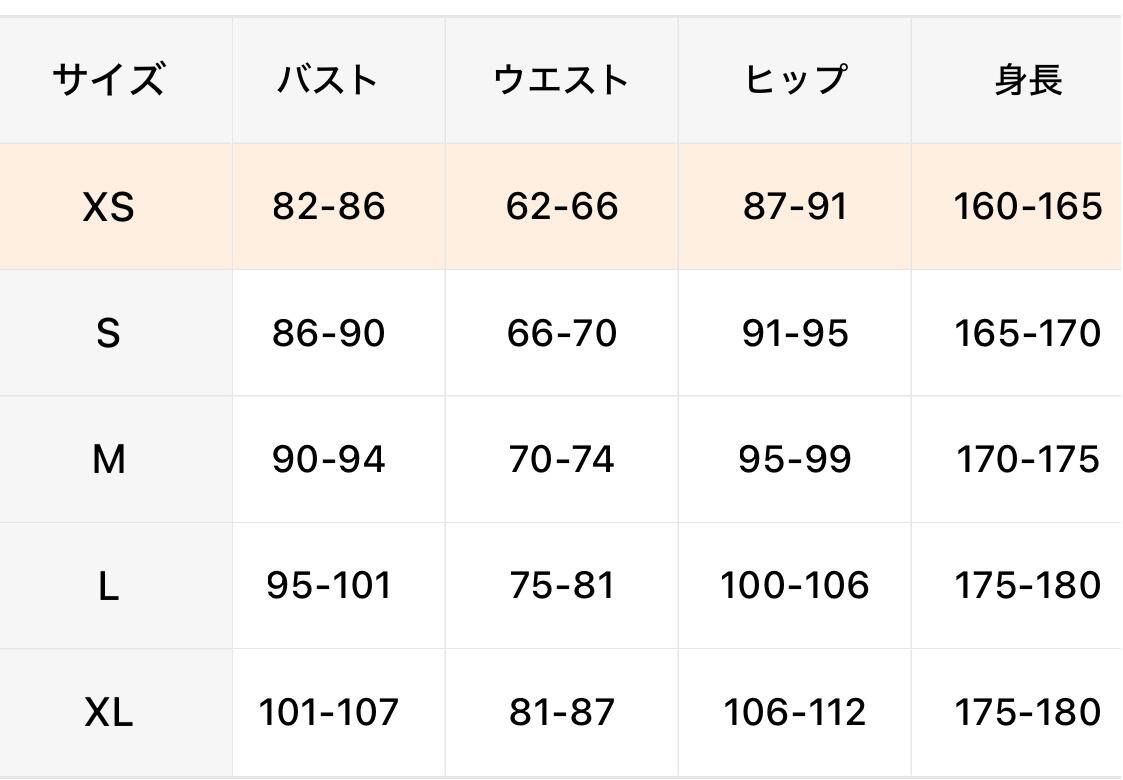Screen dimensions: 1123x780
Task: Click the height value 160-165
Action: coord(1028,206)
